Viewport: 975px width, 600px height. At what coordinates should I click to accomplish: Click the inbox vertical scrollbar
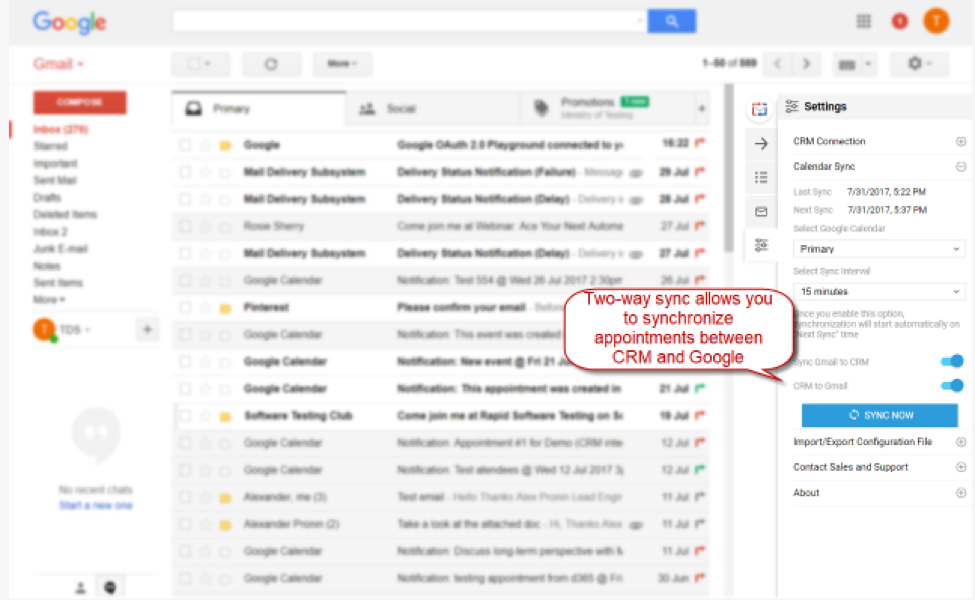[729, 168]
